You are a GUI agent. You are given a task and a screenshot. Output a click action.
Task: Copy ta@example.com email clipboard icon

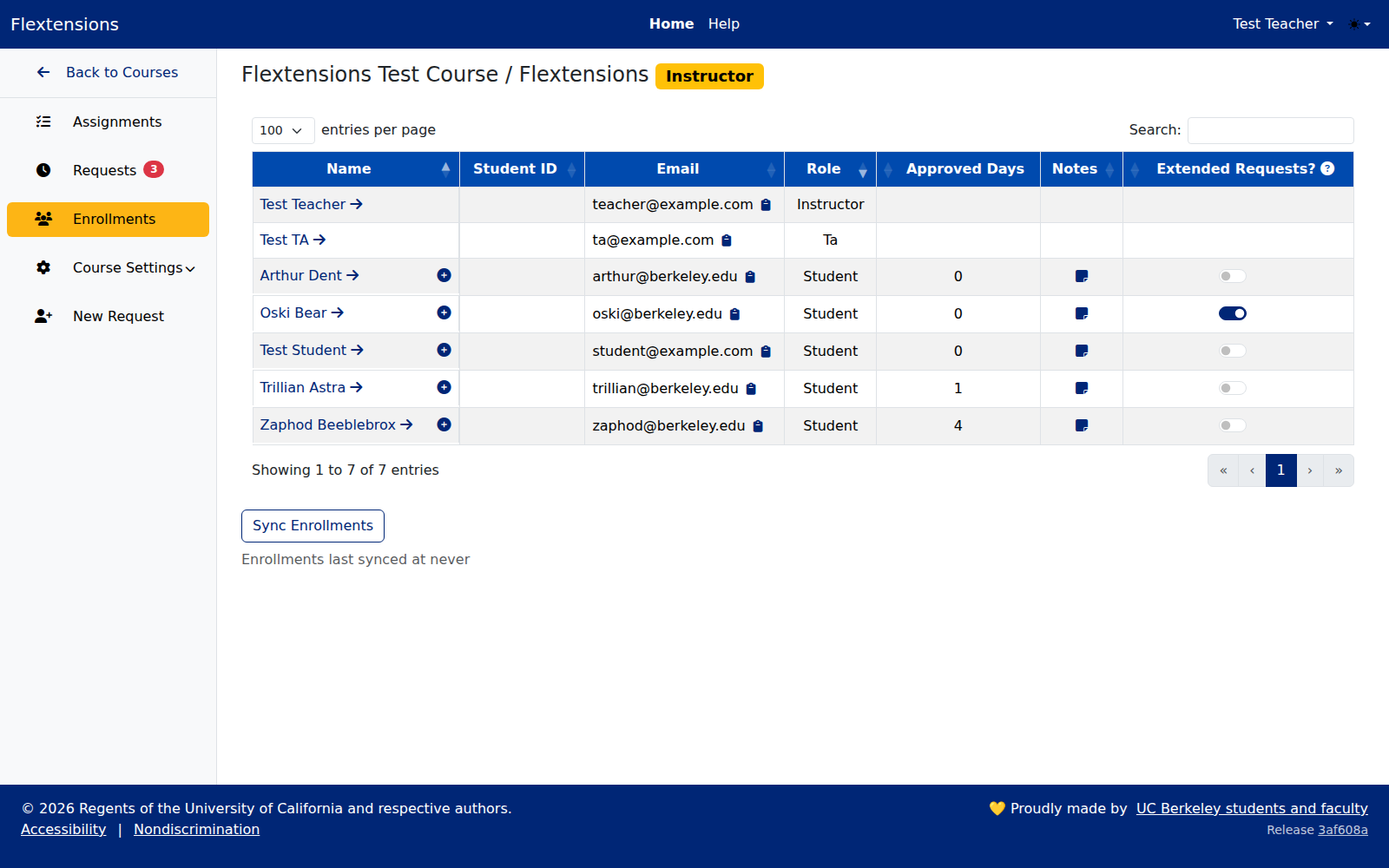click(727, 240)
